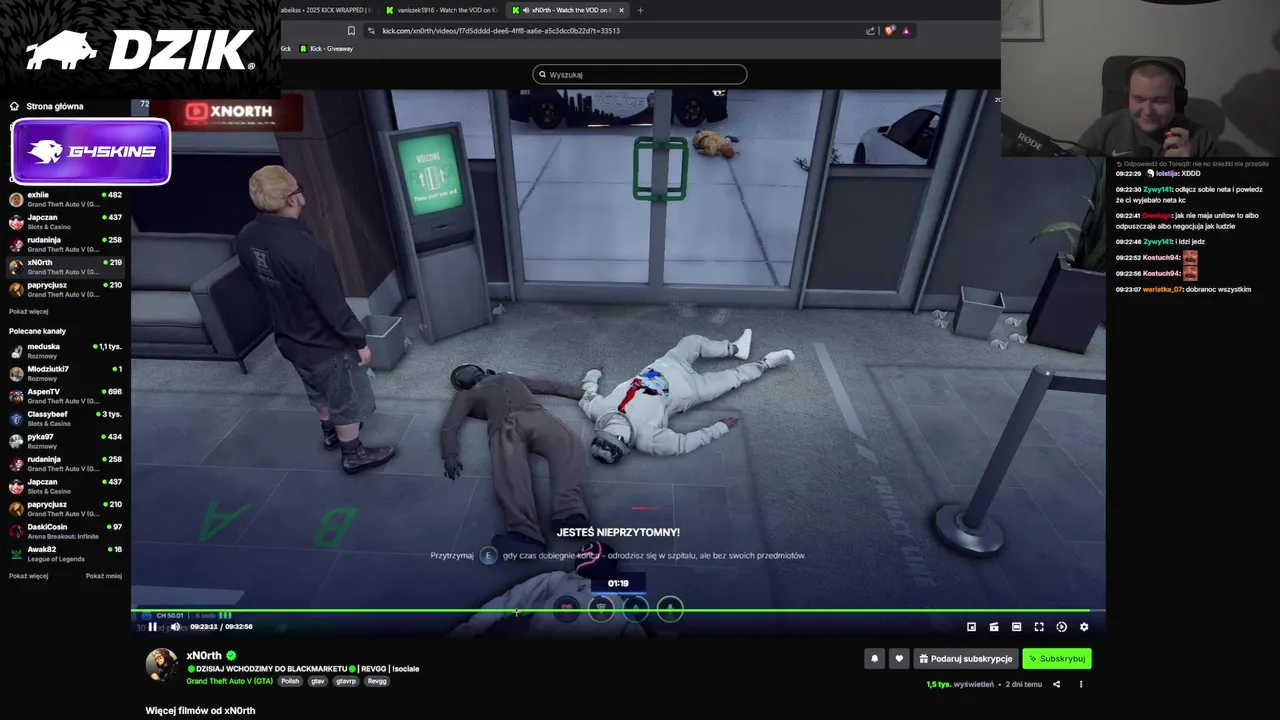Image resolution: width=1280 pixels, height=720 pixels.
Task: Click the G4SKINS banner
Action: click(x=91, y=152)
